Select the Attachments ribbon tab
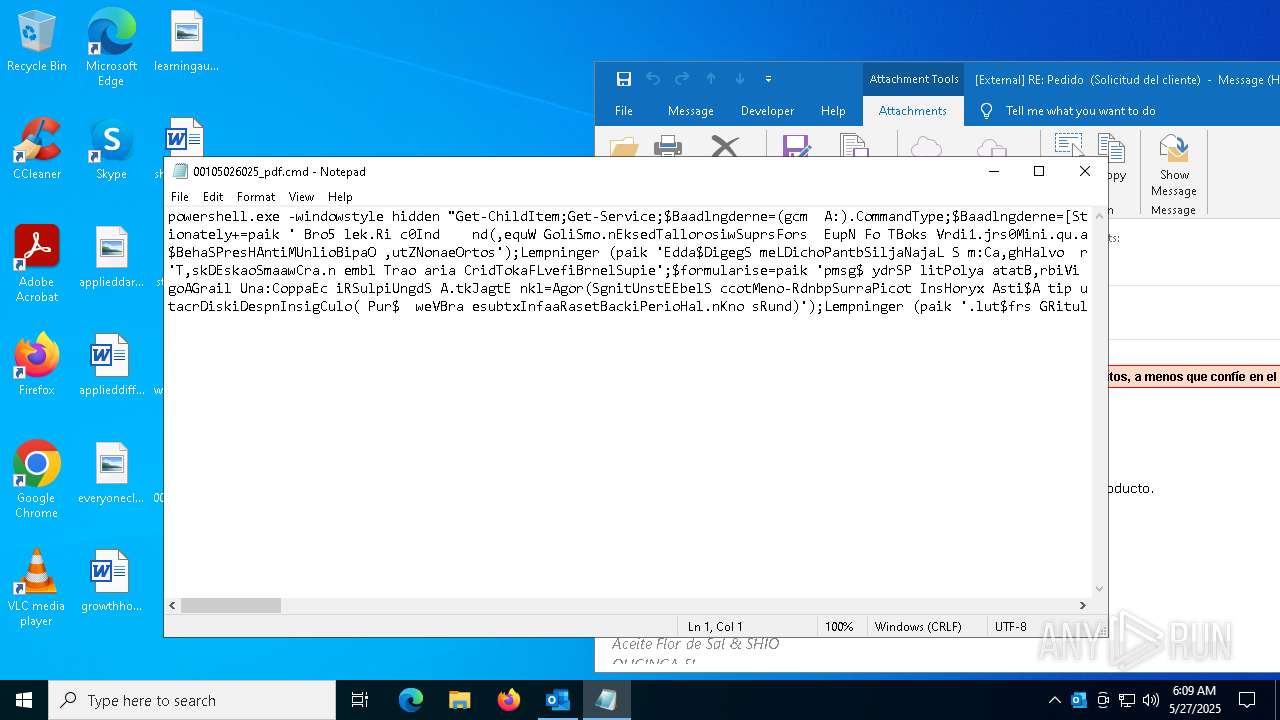 click(913, 111)
